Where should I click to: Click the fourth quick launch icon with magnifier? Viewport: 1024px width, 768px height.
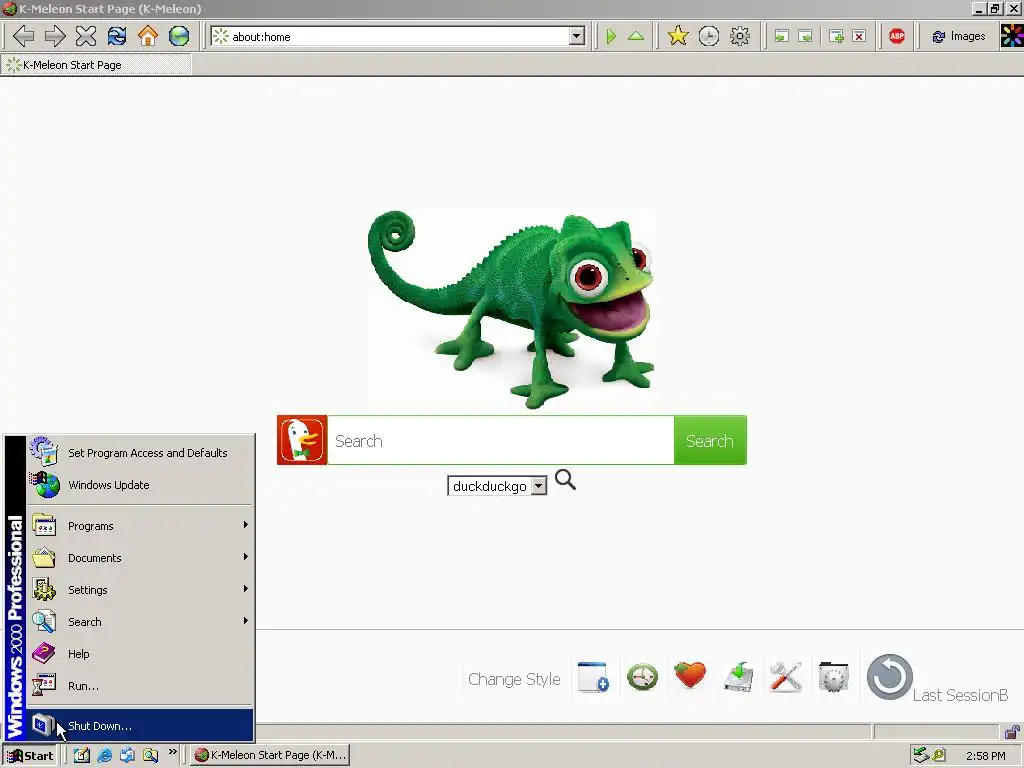pyautogui.click(x=150, y=755)
